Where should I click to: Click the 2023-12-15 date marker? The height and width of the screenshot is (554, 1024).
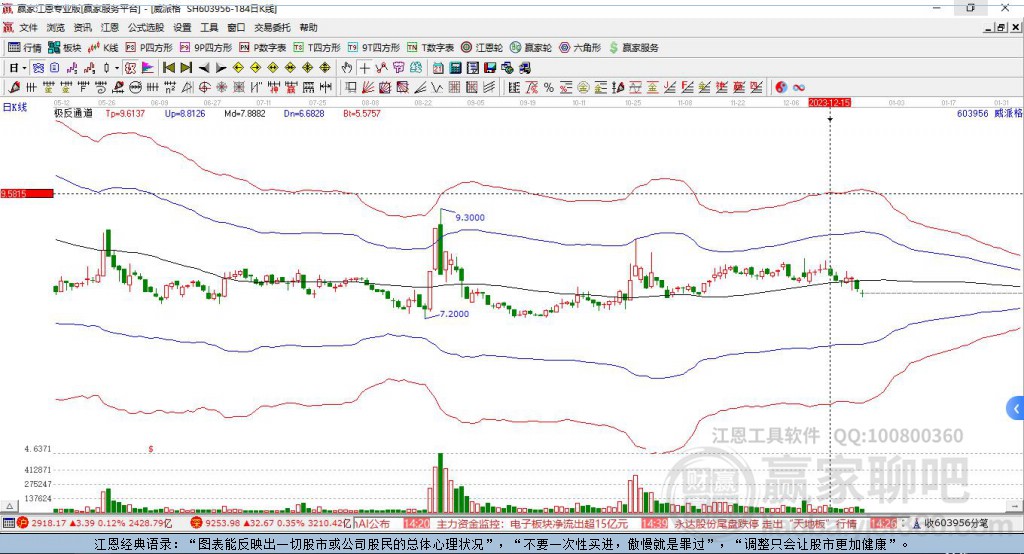829,103
